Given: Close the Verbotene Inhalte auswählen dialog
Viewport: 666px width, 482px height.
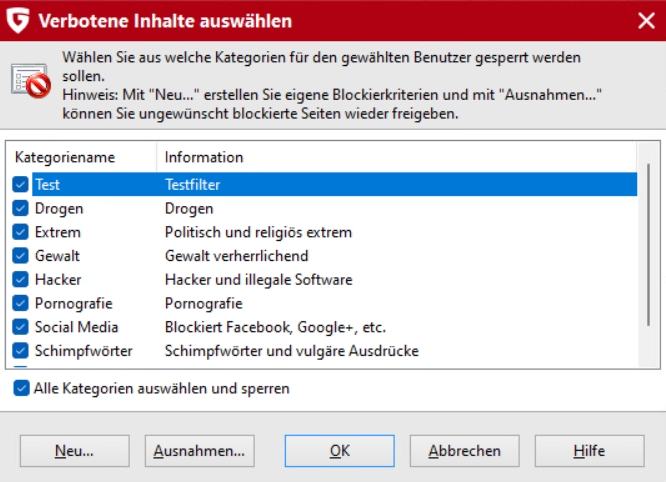Looking at the screenshot, I should point(646,20).
